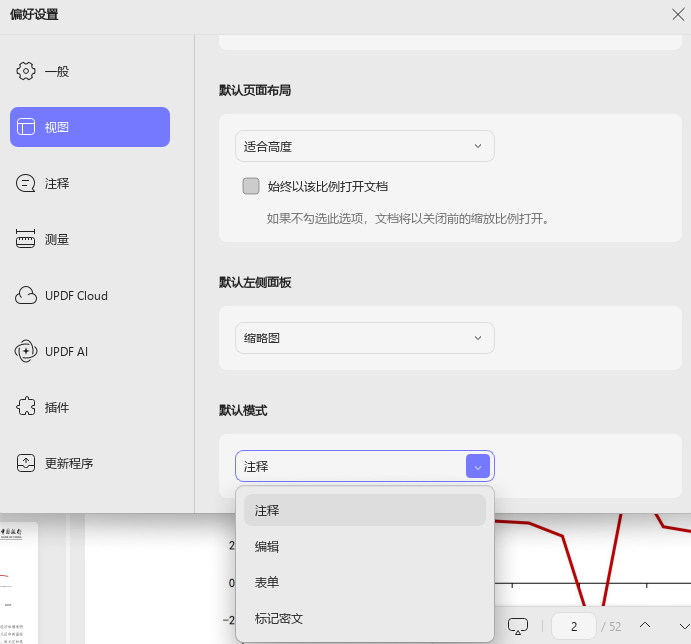Viewport: 691px width, 644px height.
Task: Click the comment bubble icon in sidebar
Action: coord(26,183)
